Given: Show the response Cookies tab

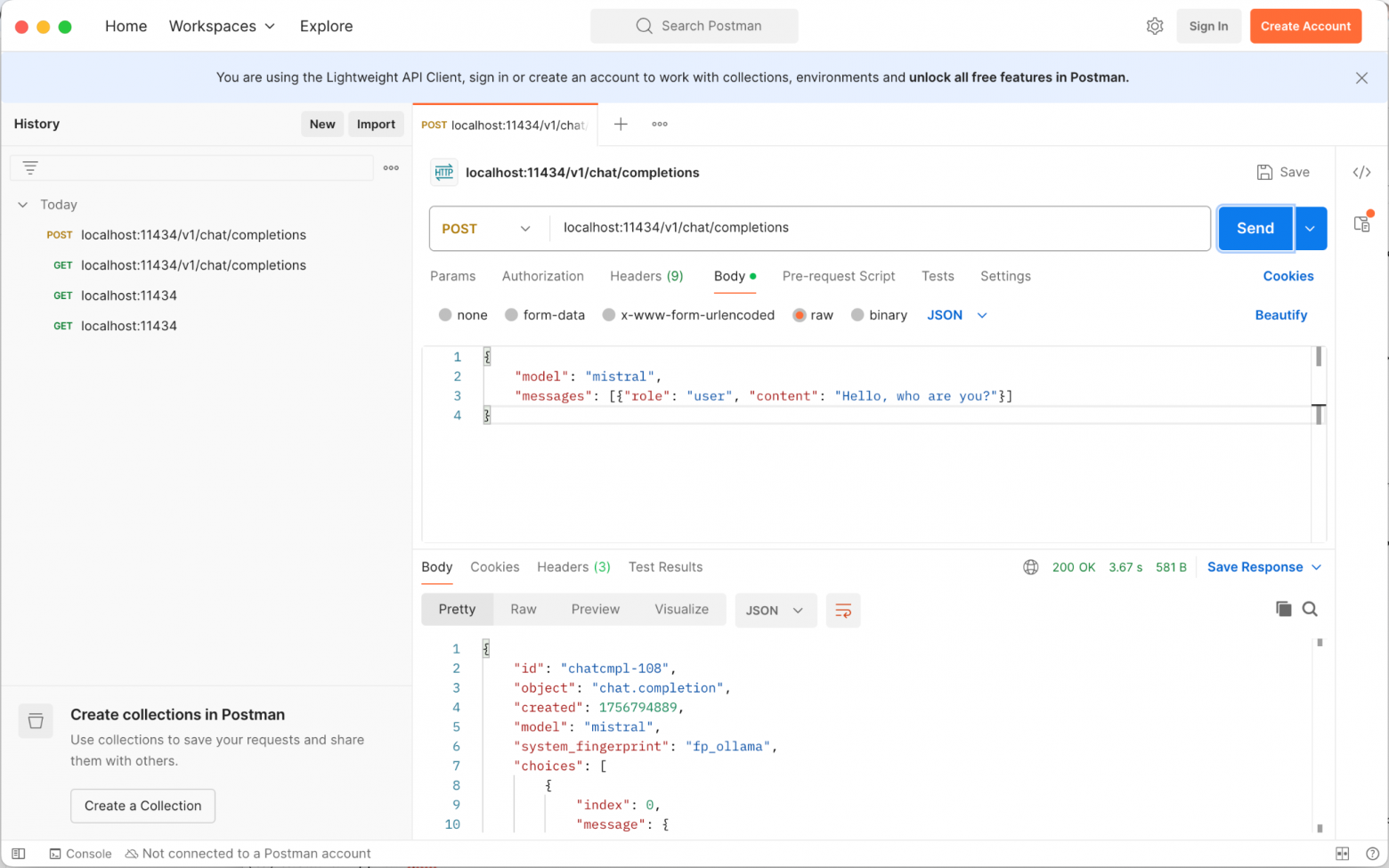Looking at the screenshot, I should 495,567.
